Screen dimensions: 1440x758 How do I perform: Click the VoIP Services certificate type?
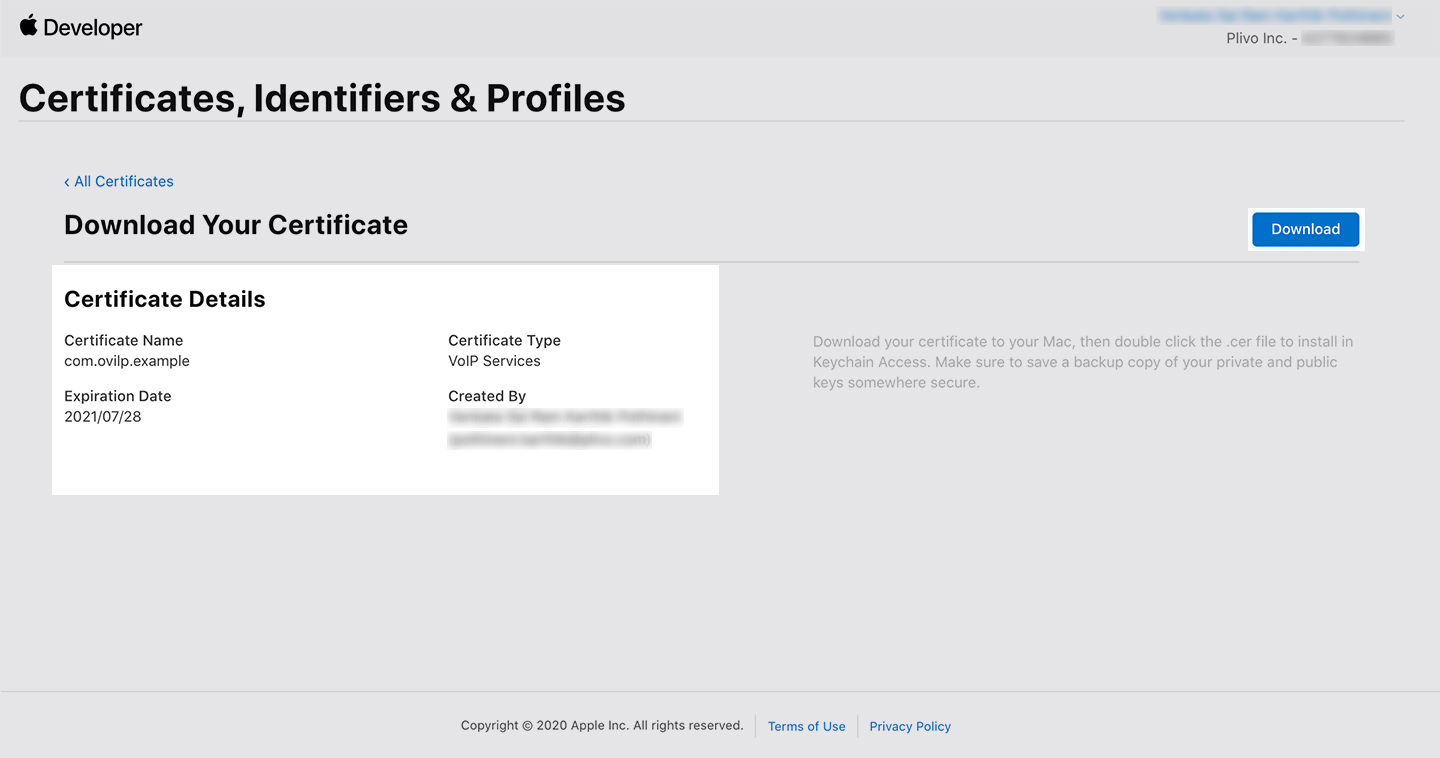[x=494, y=361]
